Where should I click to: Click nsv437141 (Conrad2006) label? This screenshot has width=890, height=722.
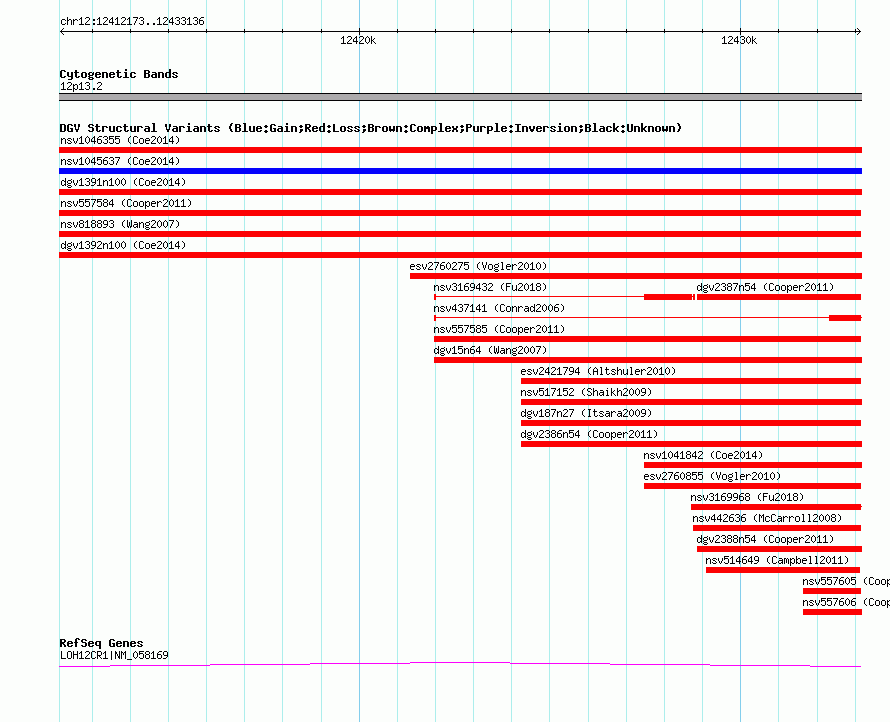pos(499,308)
